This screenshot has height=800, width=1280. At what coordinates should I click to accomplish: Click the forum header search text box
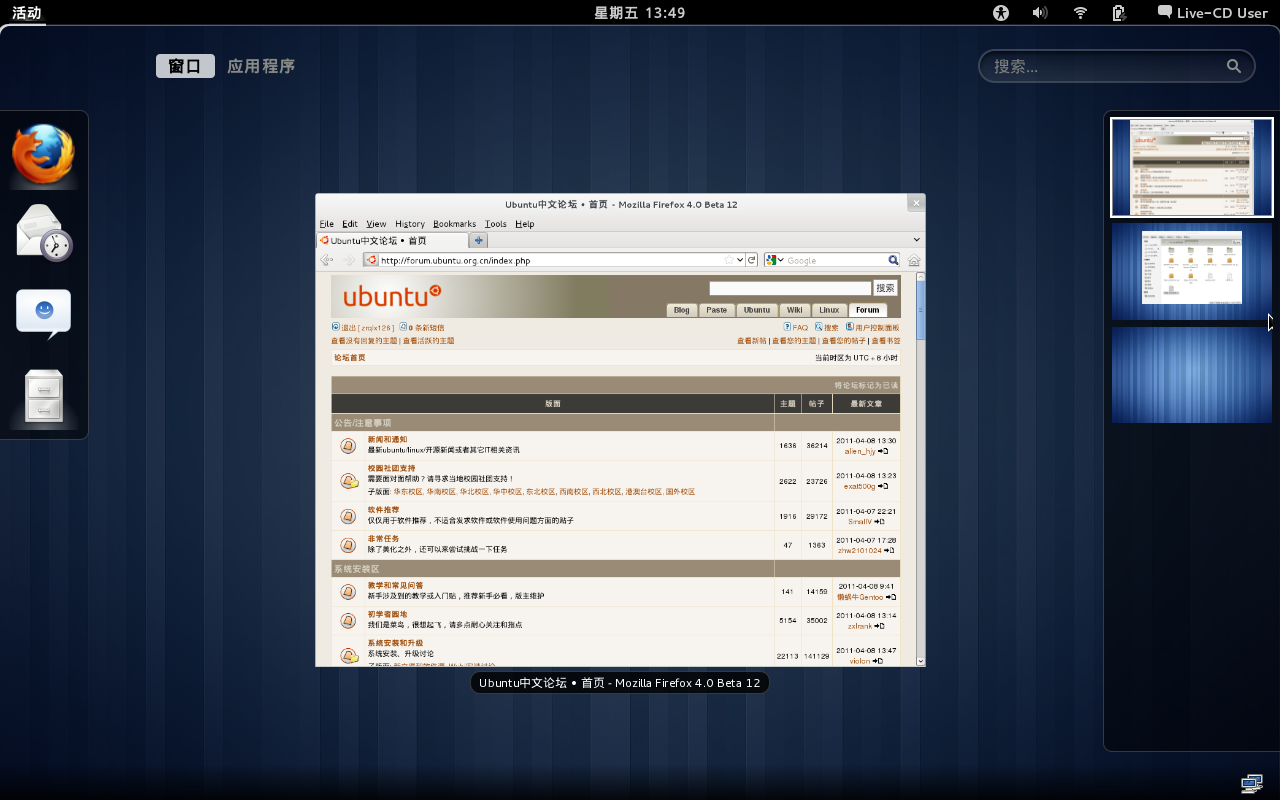tap(790, 288)
